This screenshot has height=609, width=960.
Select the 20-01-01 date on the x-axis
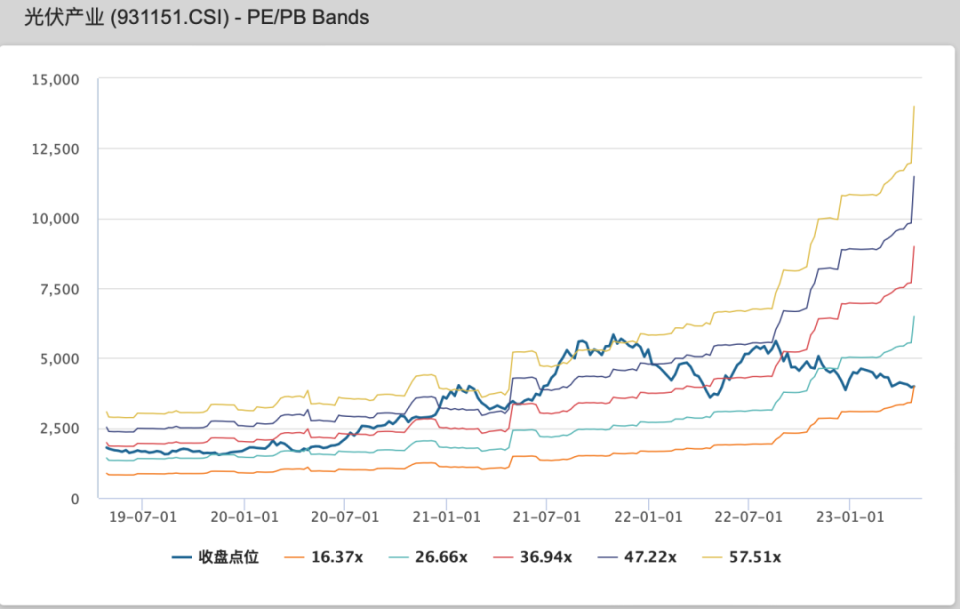pos(242,517)
